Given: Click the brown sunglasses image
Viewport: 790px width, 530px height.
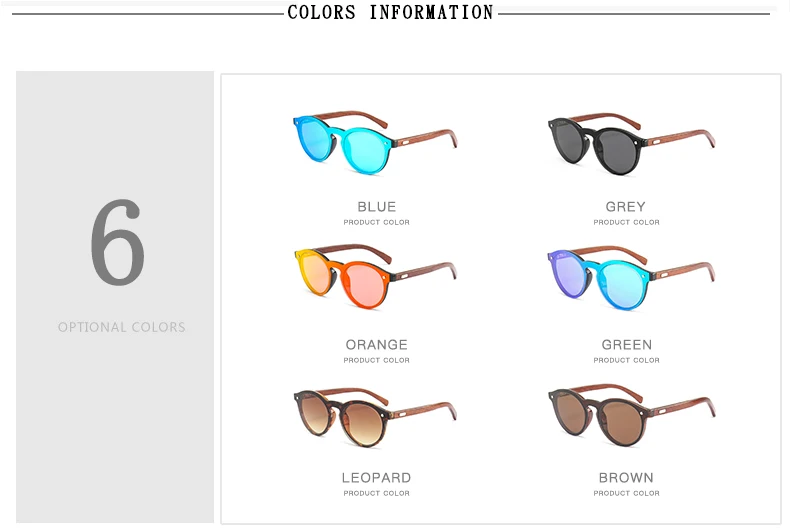Looking at the screenshot, I should coord(631,416).
